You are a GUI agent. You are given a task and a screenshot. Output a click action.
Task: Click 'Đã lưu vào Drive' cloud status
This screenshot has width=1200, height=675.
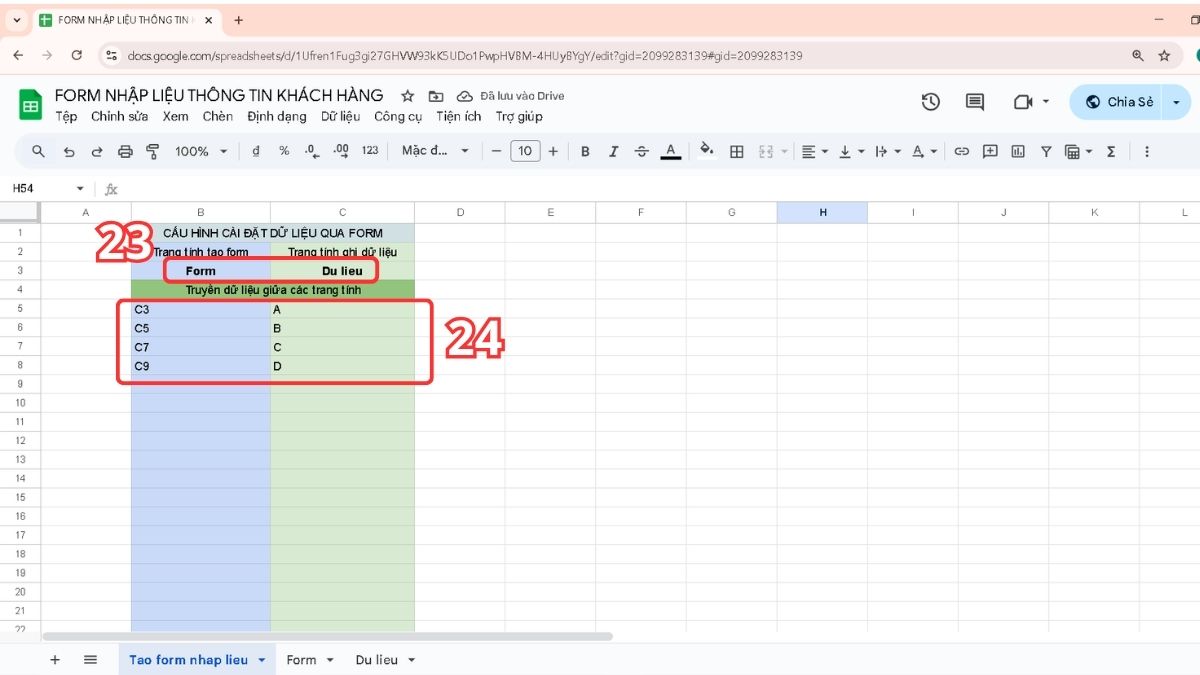coord(510,96)
